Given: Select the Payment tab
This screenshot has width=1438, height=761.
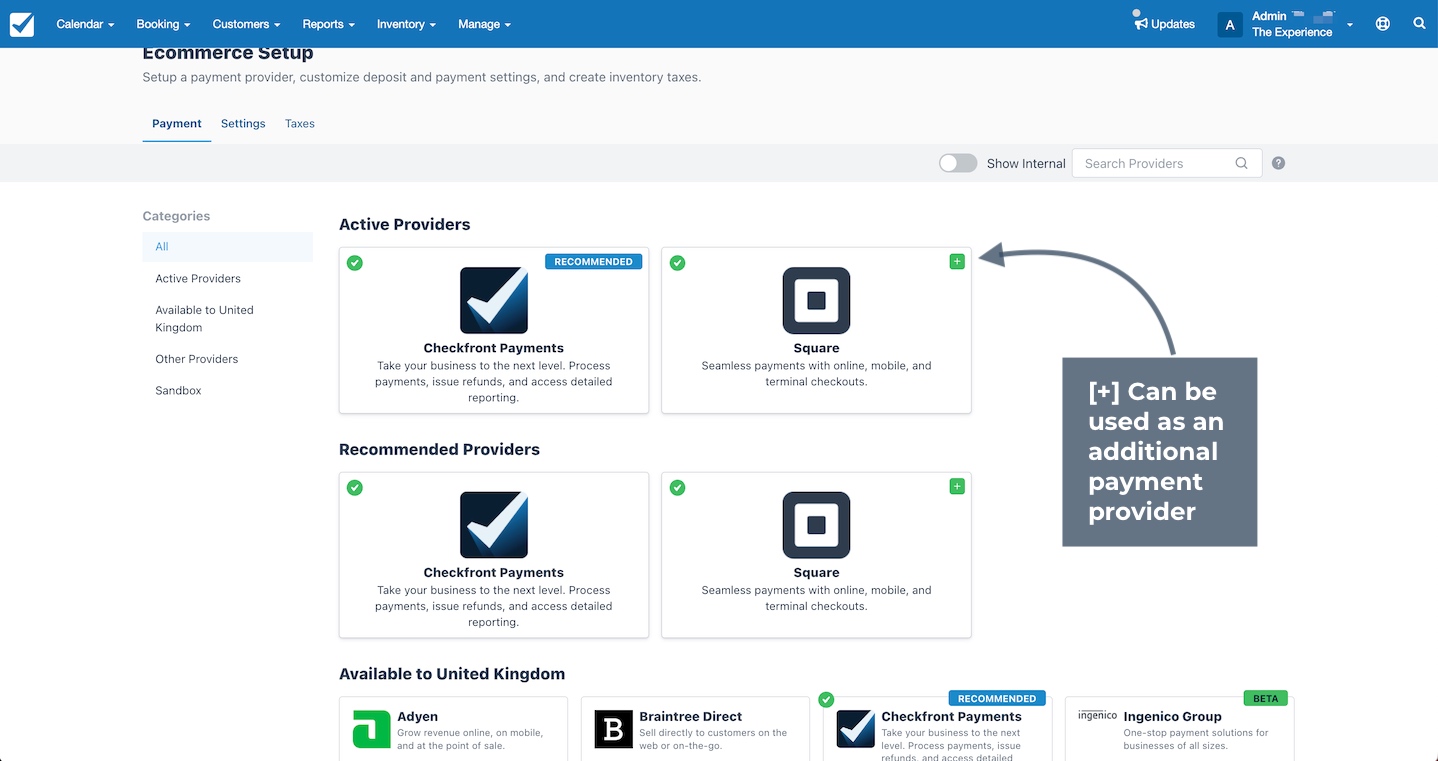Looking at the screenshot, I should 177,124.
